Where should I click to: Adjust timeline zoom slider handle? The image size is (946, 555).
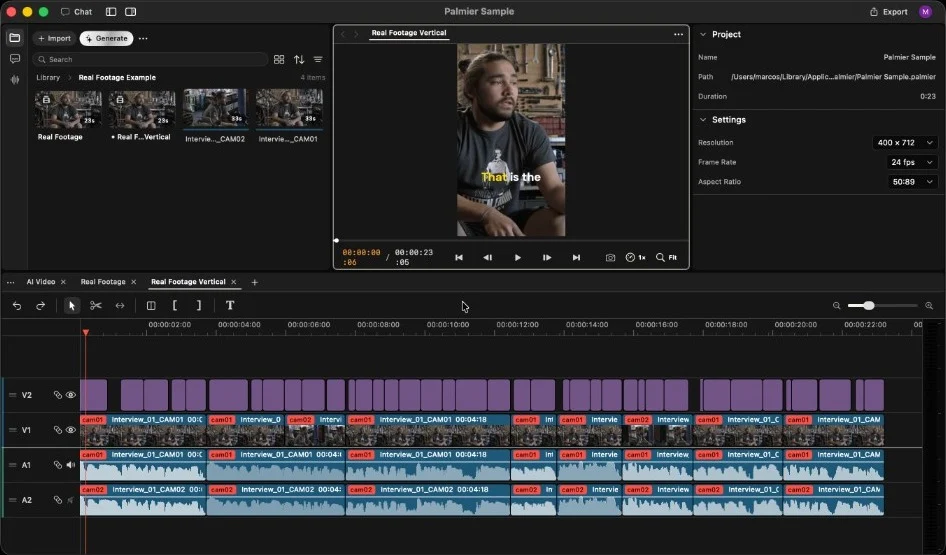coord(869,306)
